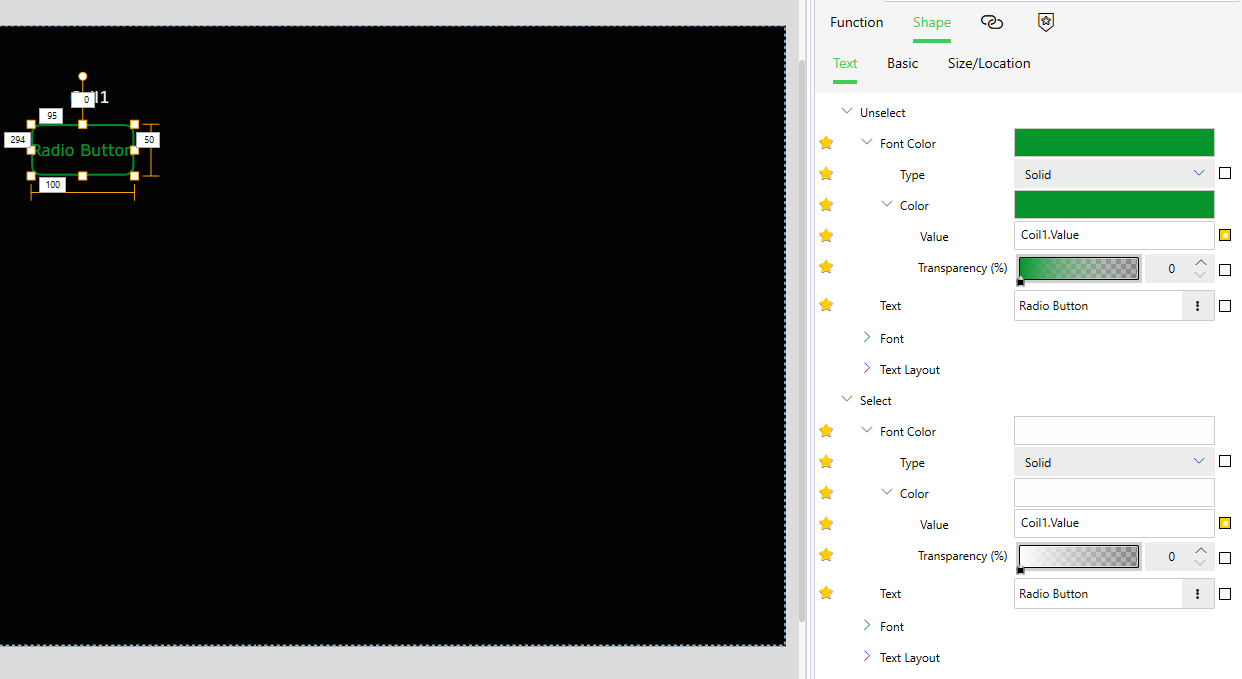This screenshot has width=1242, height=679.
Task: Collapse the Select Font Color group
Action: [867, 431]
